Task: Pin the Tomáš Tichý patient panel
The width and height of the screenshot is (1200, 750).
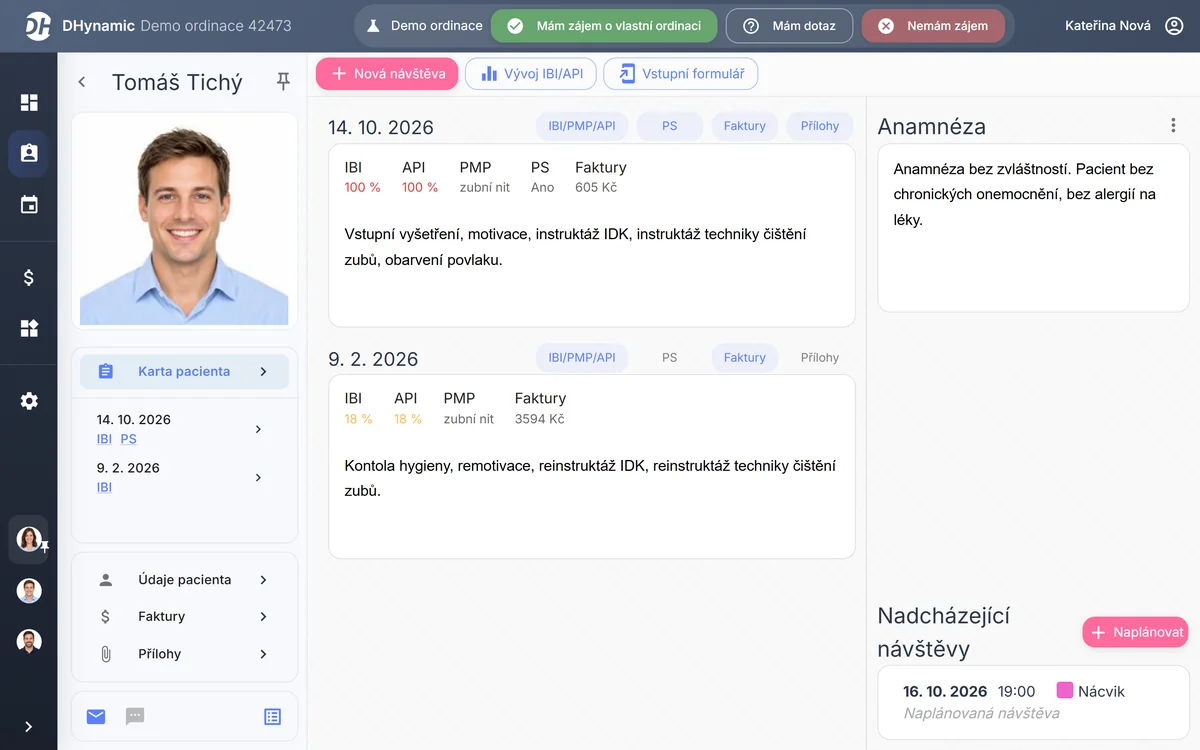Action: tap(283, 82)
